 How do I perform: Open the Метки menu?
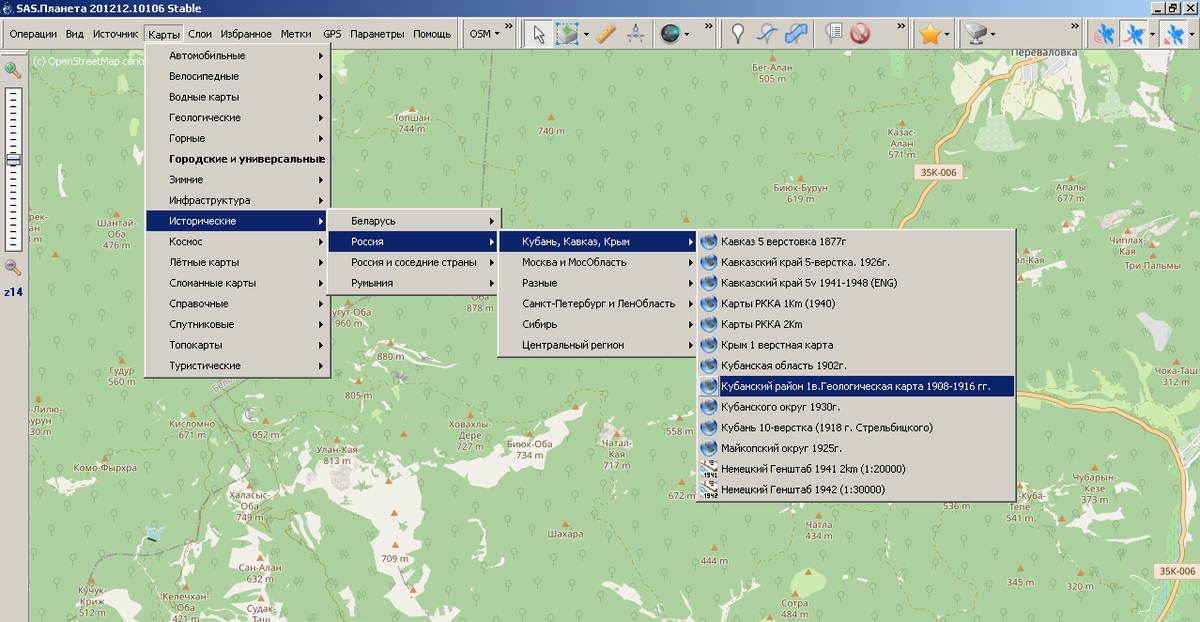pos(296,33)
